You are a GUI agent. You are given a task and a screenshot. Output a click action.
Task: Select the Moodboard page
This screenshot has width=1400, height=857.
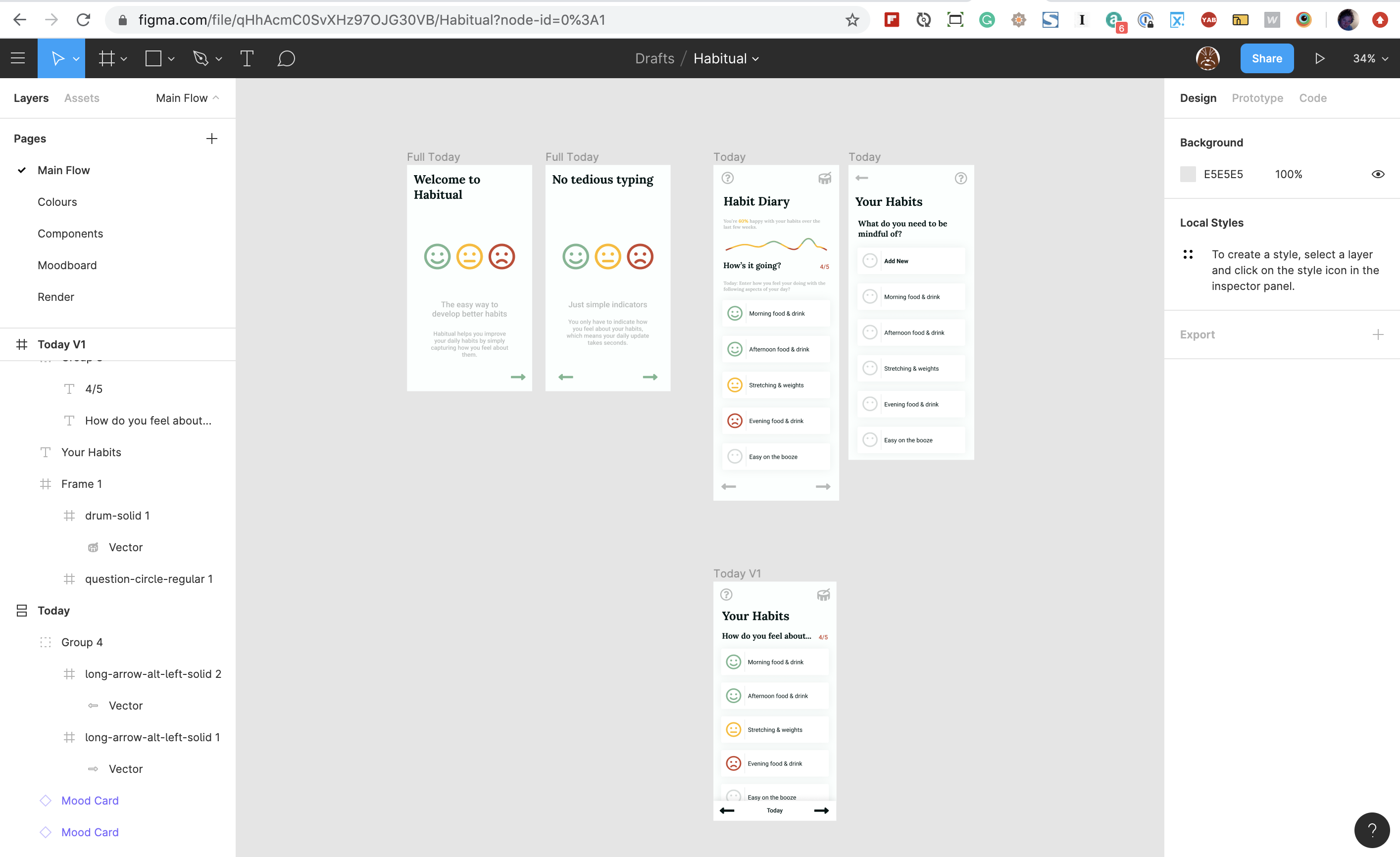click(67, 265)
